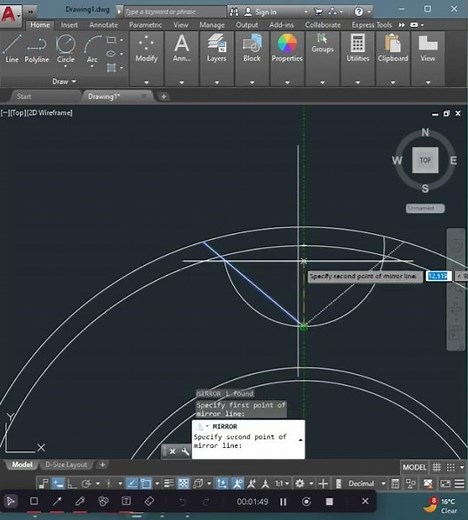The image size is (468, 520).
Task: Toggle snap mode dots icon
Action: point(450,467)
